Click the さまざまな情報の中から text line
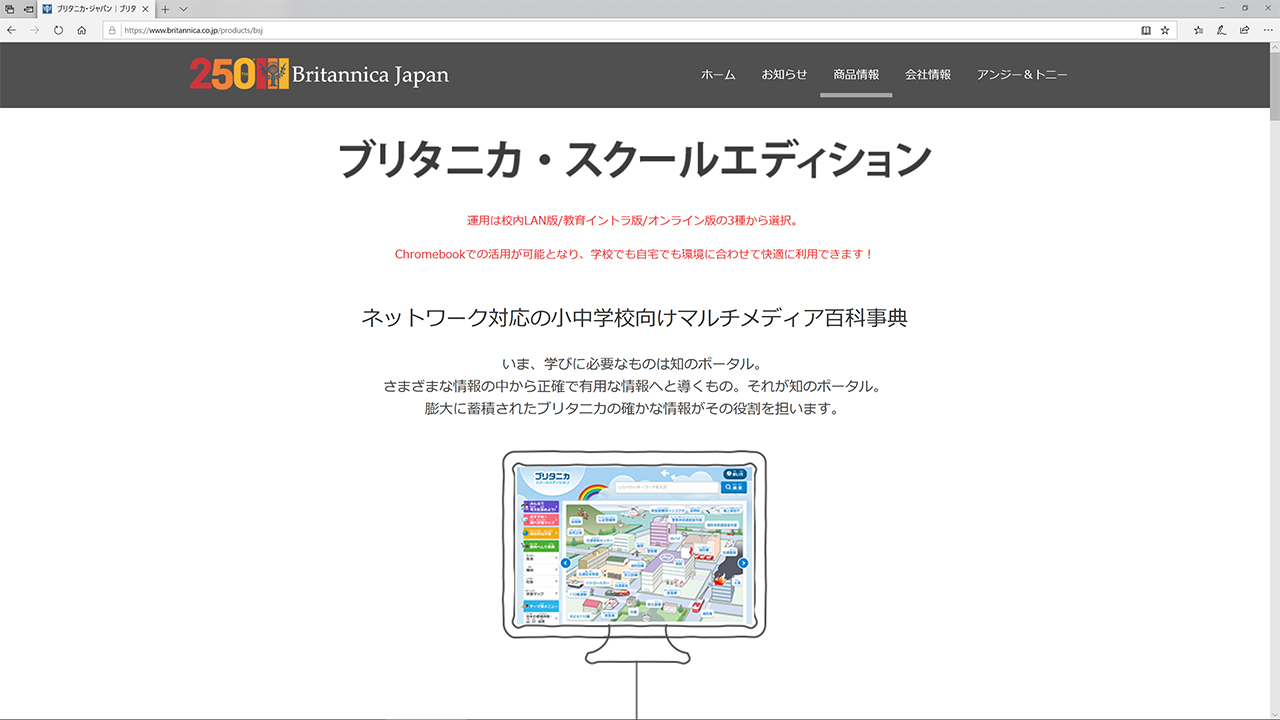The height and width of the screenshot is (720, 1280). point(633,386)
